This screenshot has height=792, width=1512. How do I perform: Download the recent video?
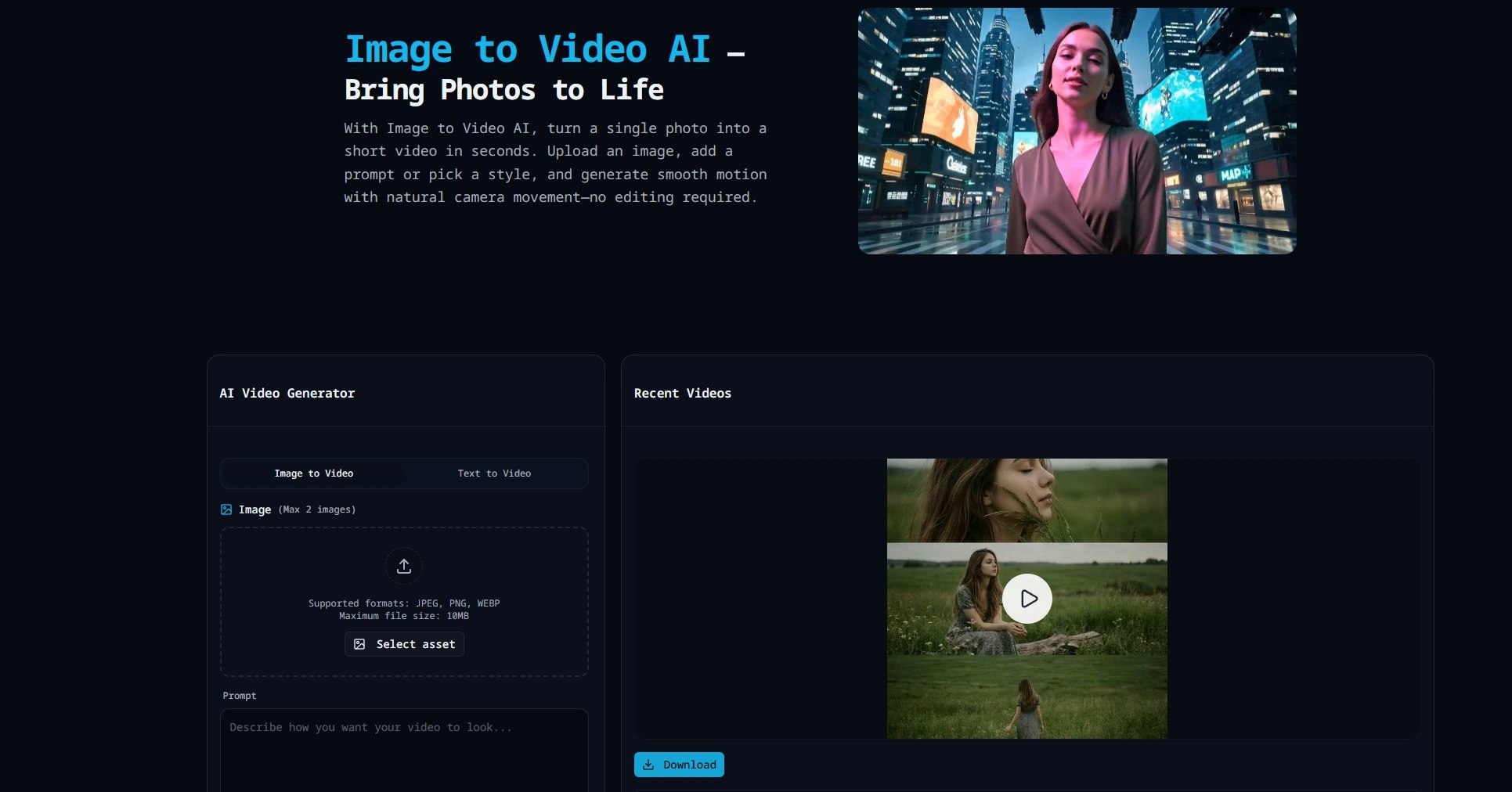click(x=679, y=765)
